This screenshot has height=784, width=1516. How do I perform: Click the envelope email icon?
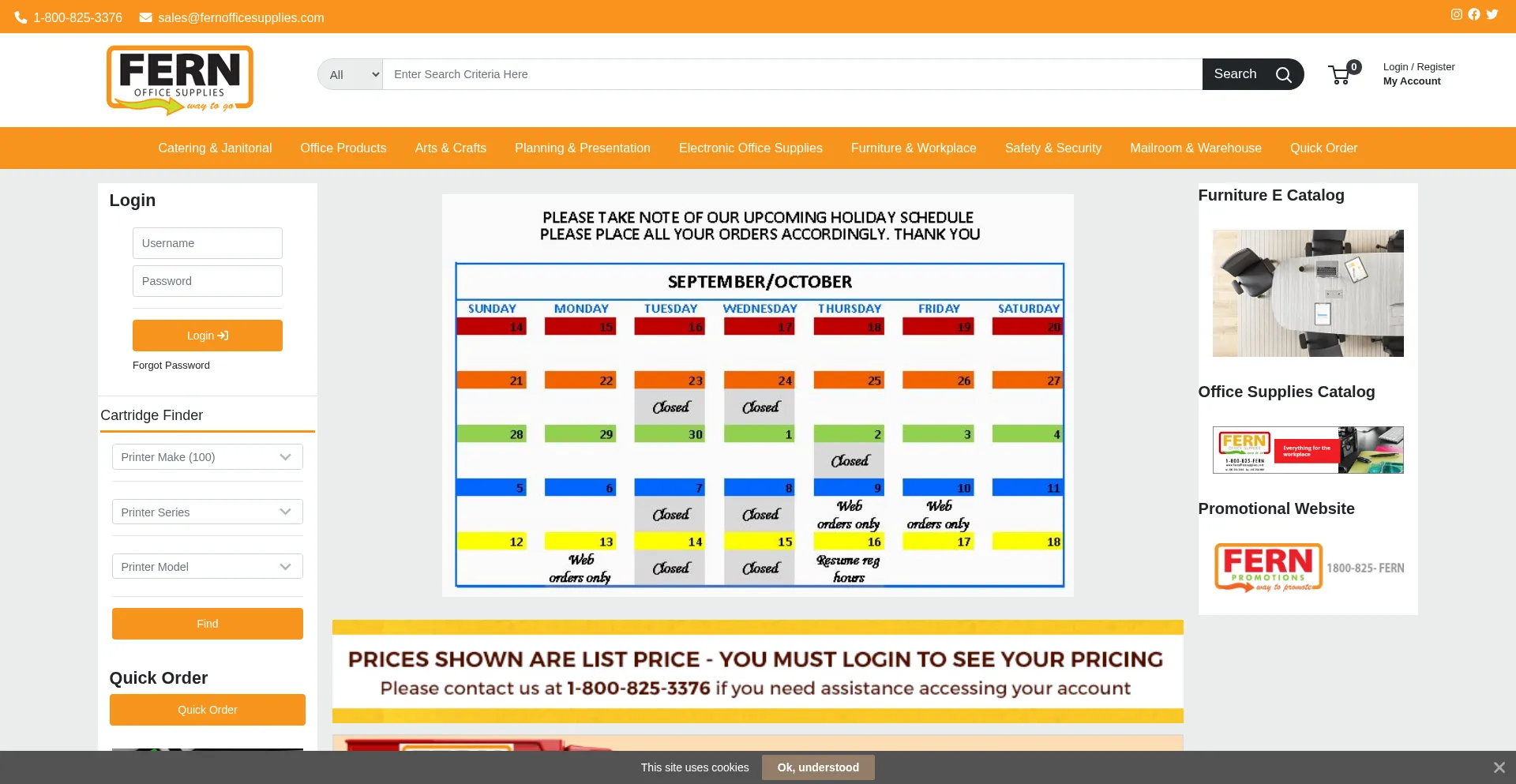[x=145, y=17]
